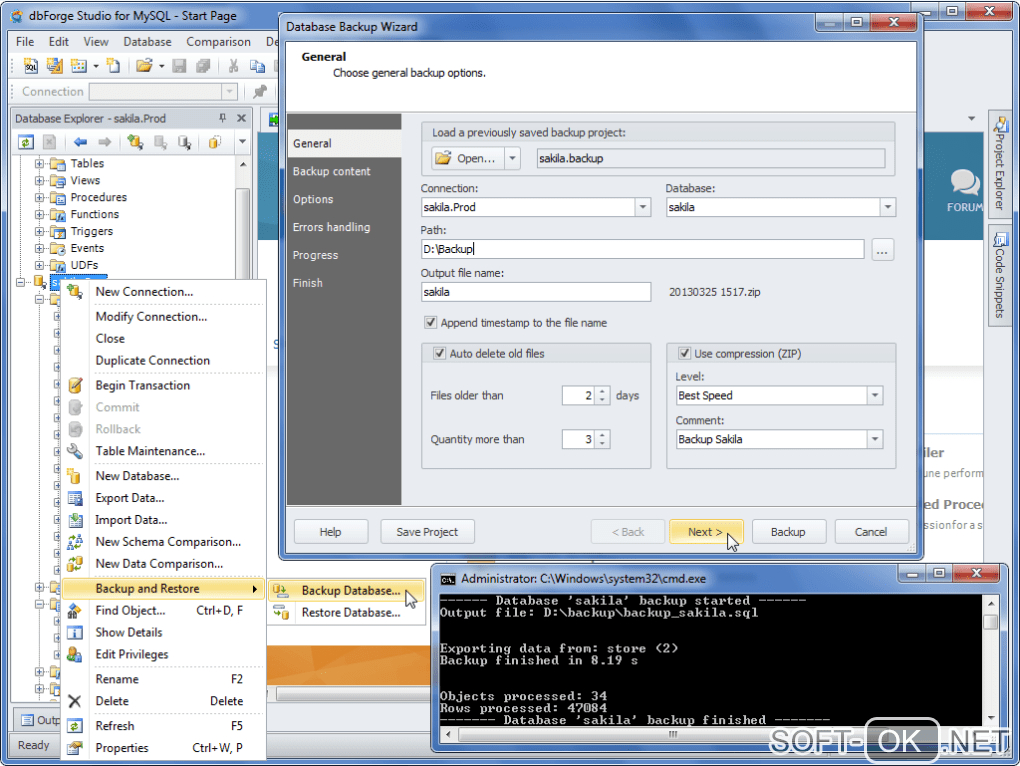Image resolution: width=1020 pixels, height=766 pixels.
Task: Expand the Tables folder node
Action: [40, 163]
